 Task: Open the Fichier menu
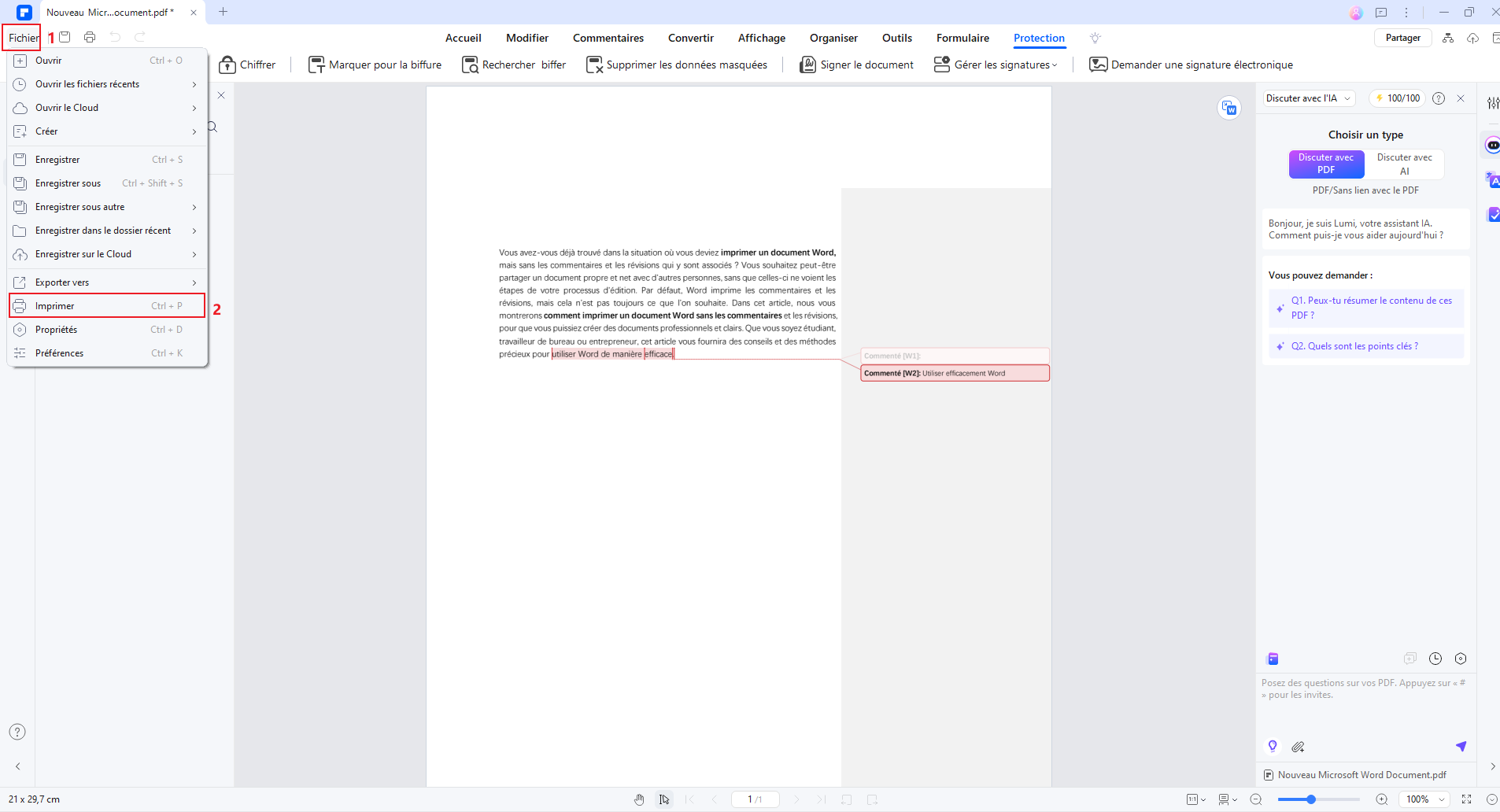23,38
